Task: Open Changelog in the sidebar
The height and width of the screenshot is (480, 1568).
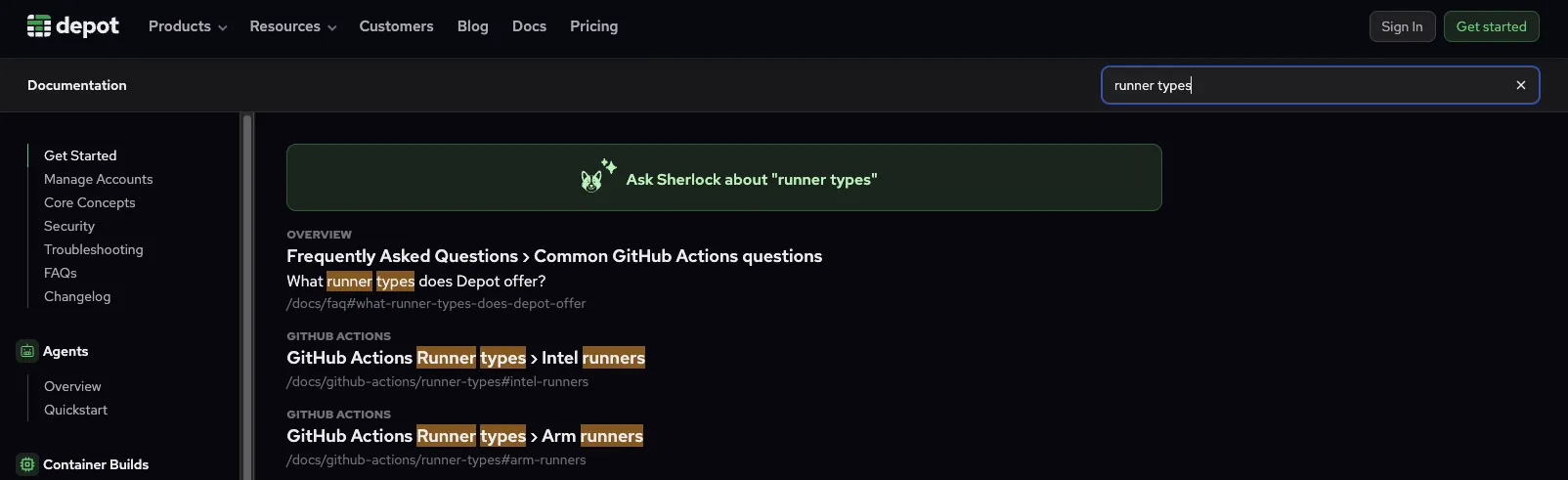Action: pos(77,296)
